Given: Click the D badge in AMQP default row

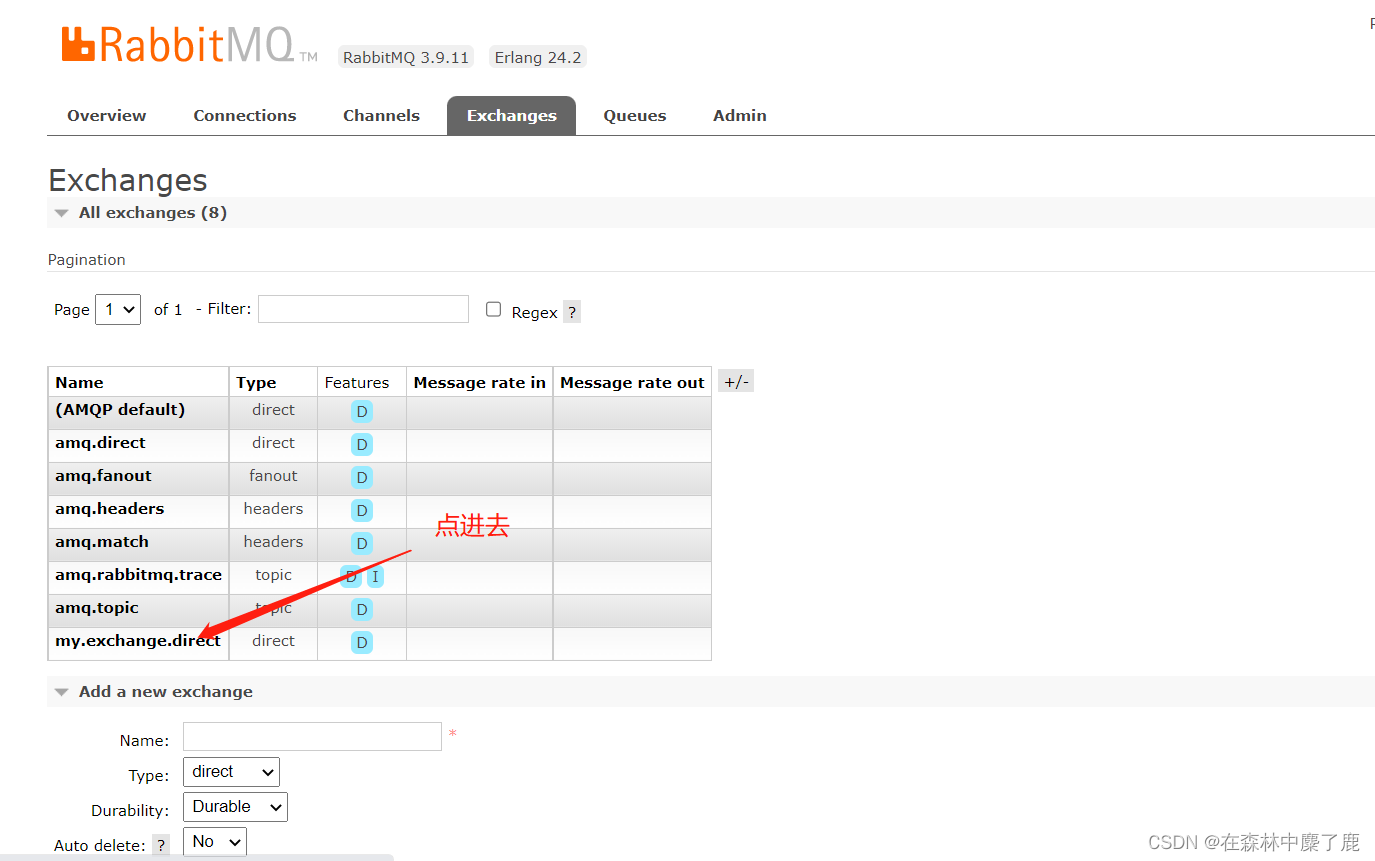Looking at the screenshot, I should pyautogui.click(x=362, y=411).
